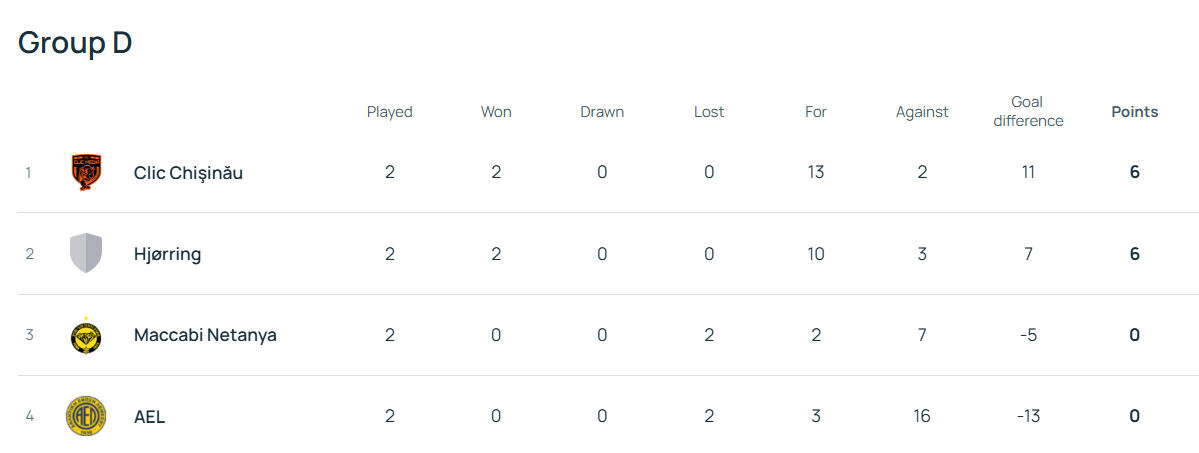The width and height of the screenshot is (1199, 453).
Task: Click the Hjørring placeholder shield icon
Action: [x=86, y=253]
